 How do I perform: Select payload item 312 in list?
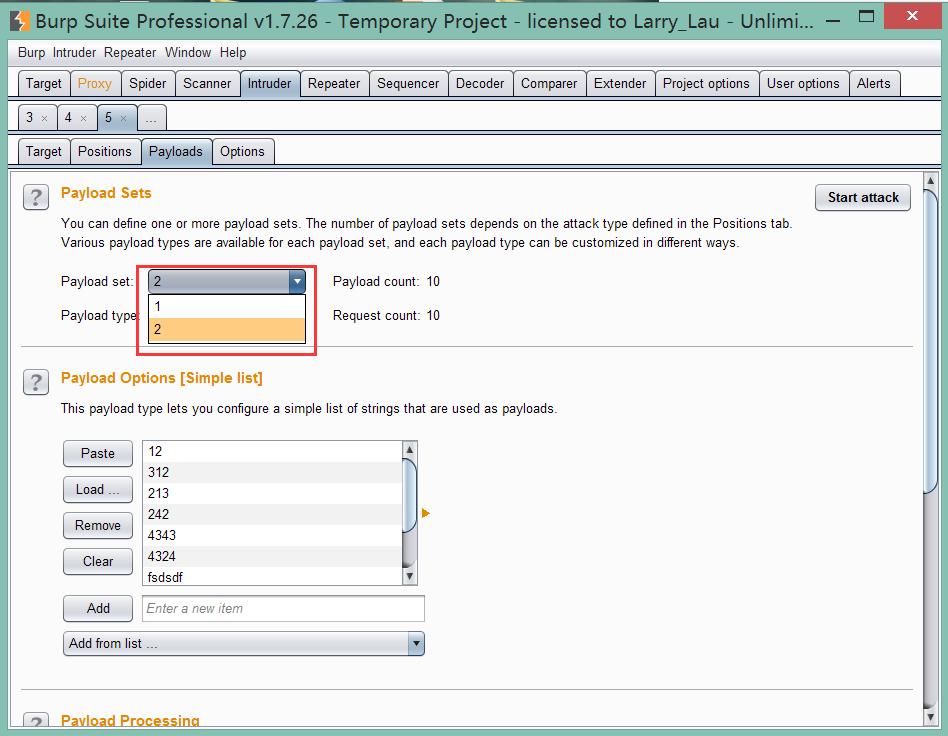coord(273,472)
